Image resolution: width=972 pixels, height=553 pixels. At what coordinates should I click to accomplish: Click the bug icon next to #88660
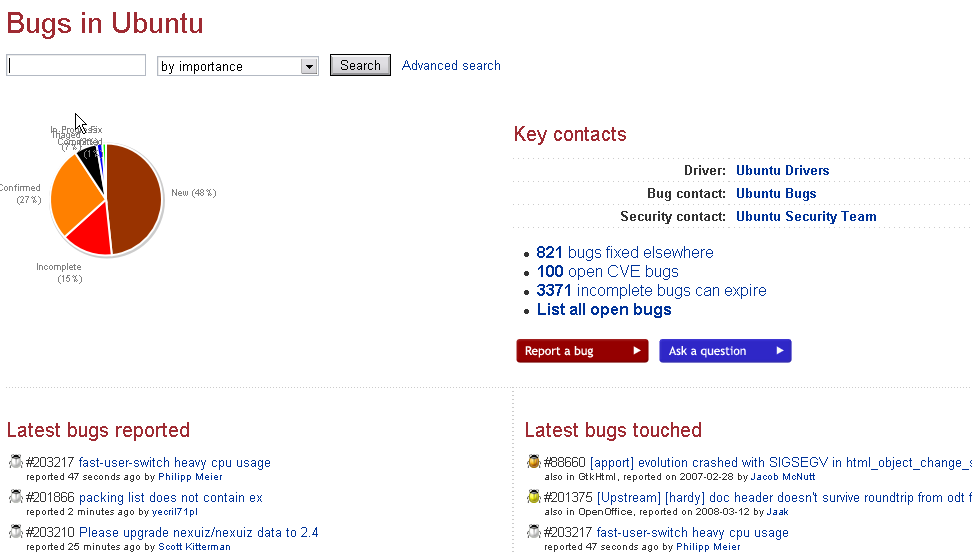click(x=533, y=462)
